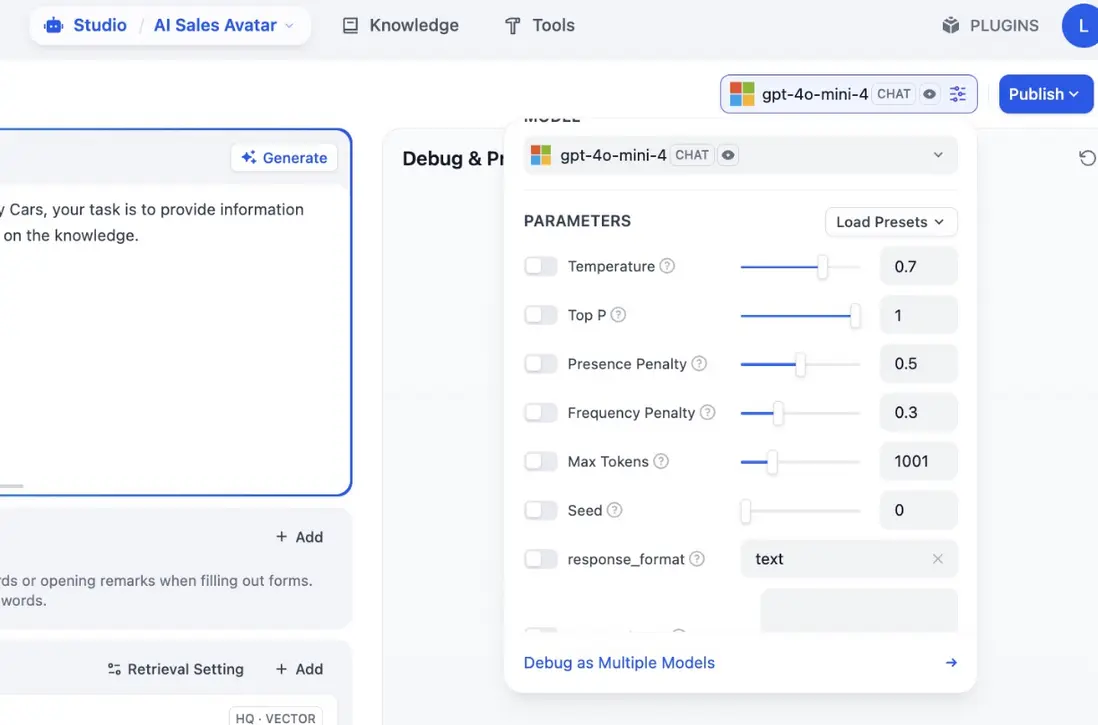Click arrow next to Debug as Multiple Models

coord(951,663)
